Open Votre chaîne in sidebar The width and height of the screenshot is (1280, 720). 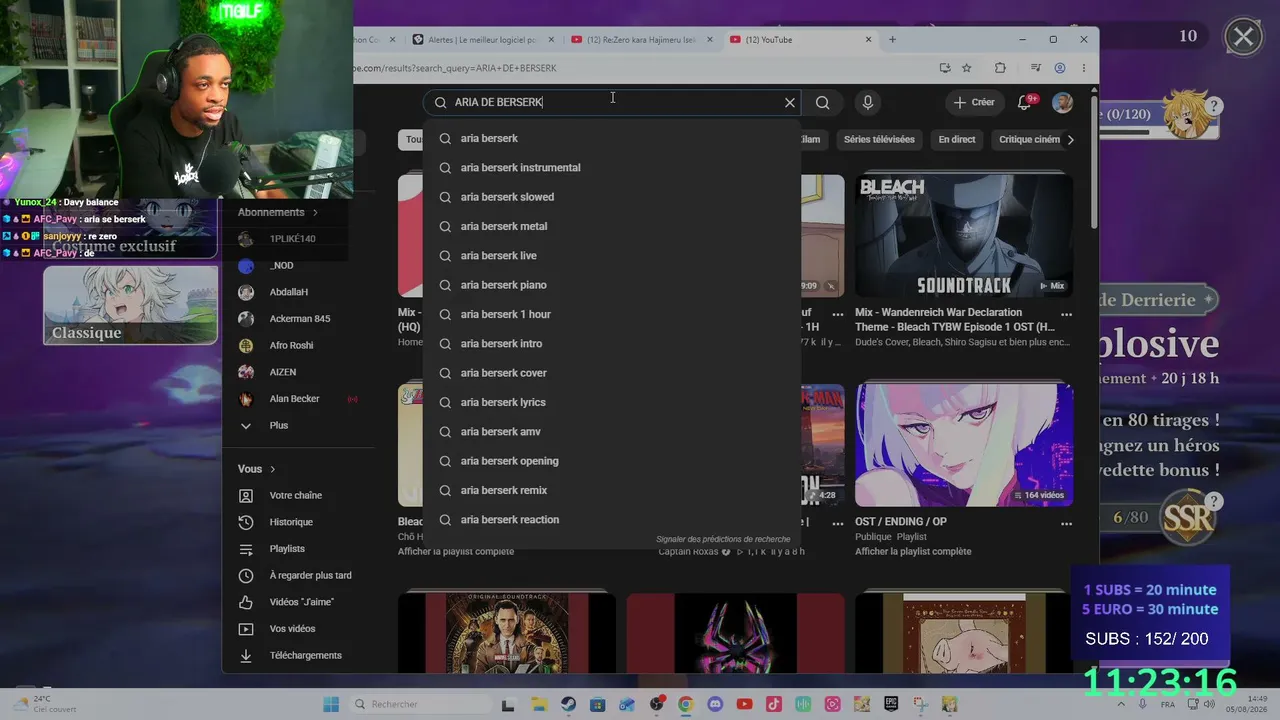tap(296, 495)
